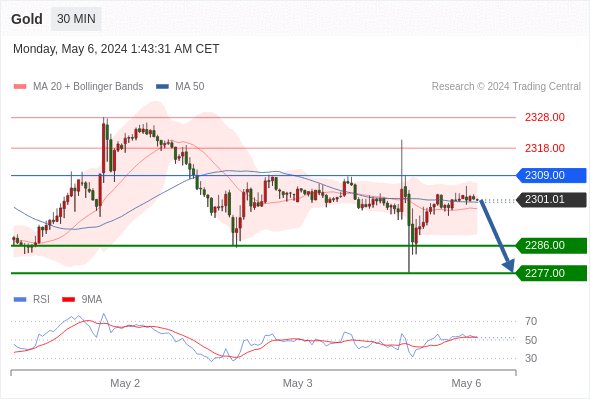This screenshot has height=400, width=590.
Task: Click the 'RSI' legend label
Action: pos(41,300)
